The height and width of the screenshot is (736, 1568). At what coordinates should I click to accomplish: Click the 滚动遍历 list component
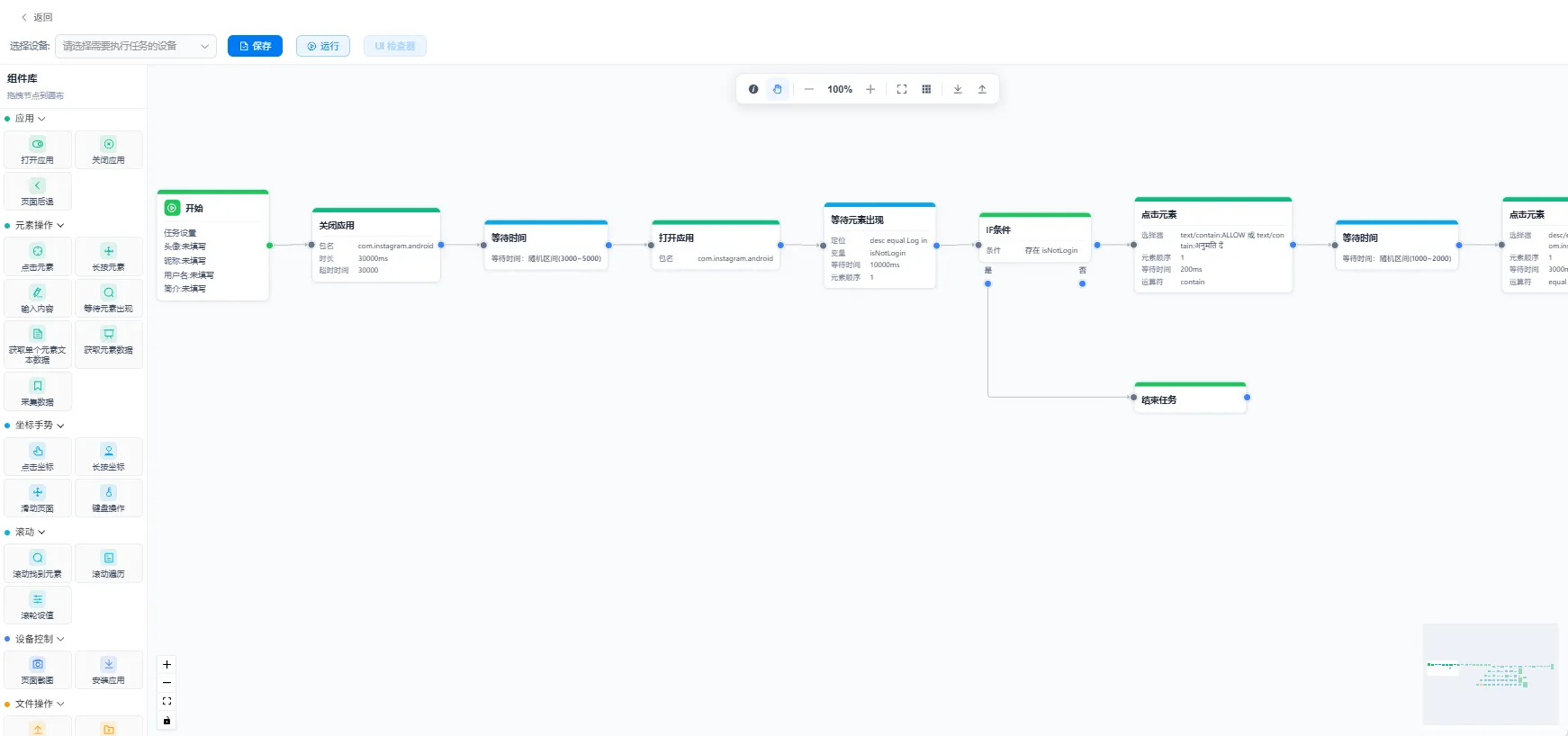109,563
